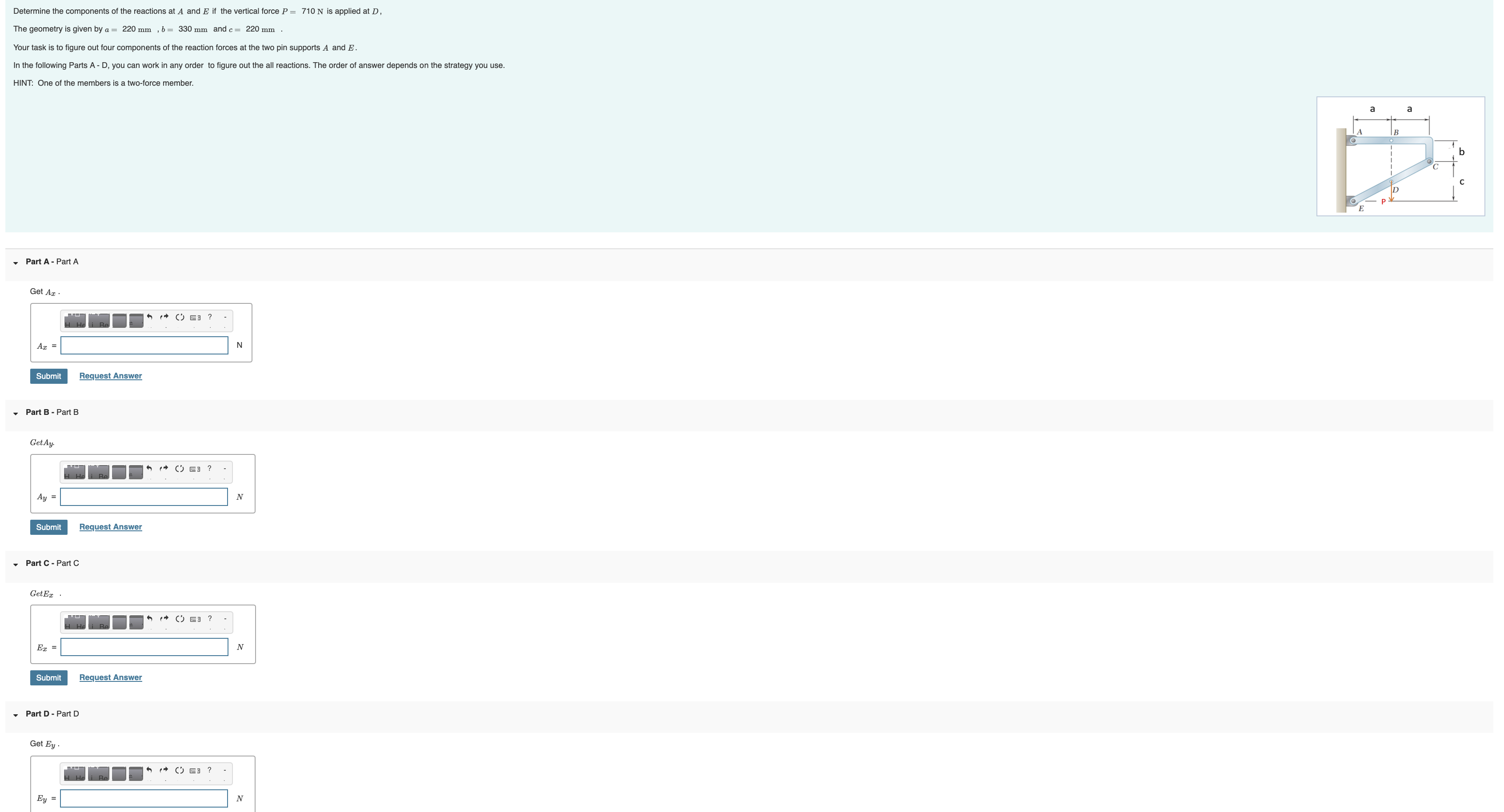
Task: Submit the Part C answer
Action: point(48,678)
